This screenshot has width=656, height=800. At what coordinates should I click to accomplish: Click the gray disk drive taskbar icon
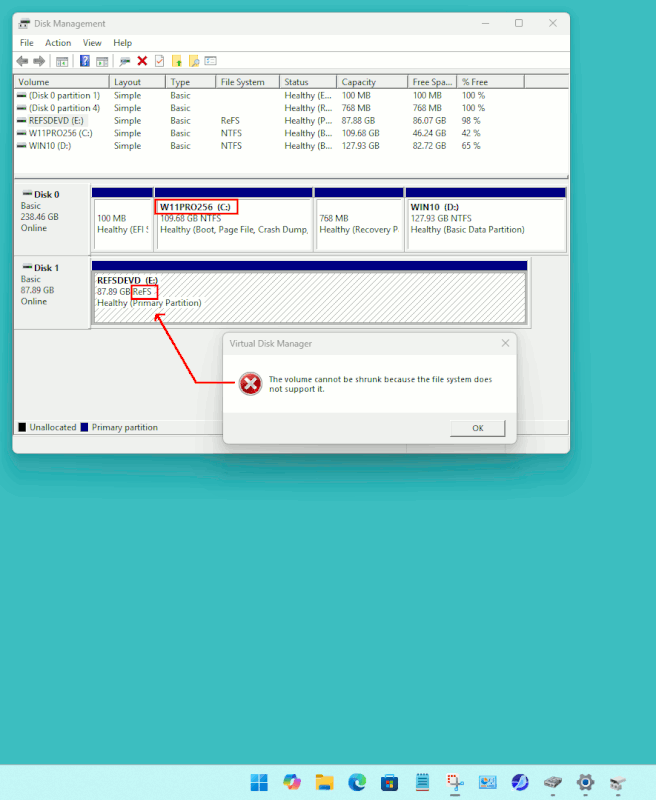pyautogui.click(x=552, y=782)
